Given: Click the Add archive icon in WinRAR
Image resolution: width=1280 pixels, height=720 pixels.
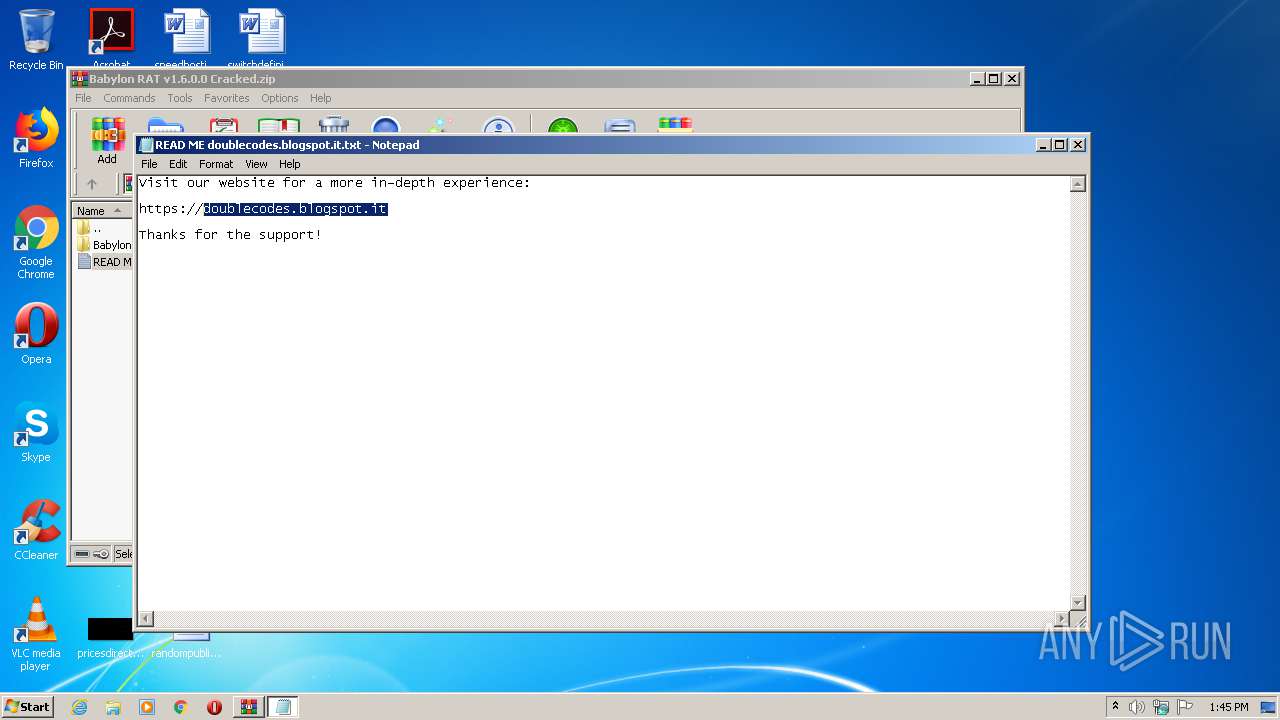Looking at the screenshot, I should click(x=107, y=141).
